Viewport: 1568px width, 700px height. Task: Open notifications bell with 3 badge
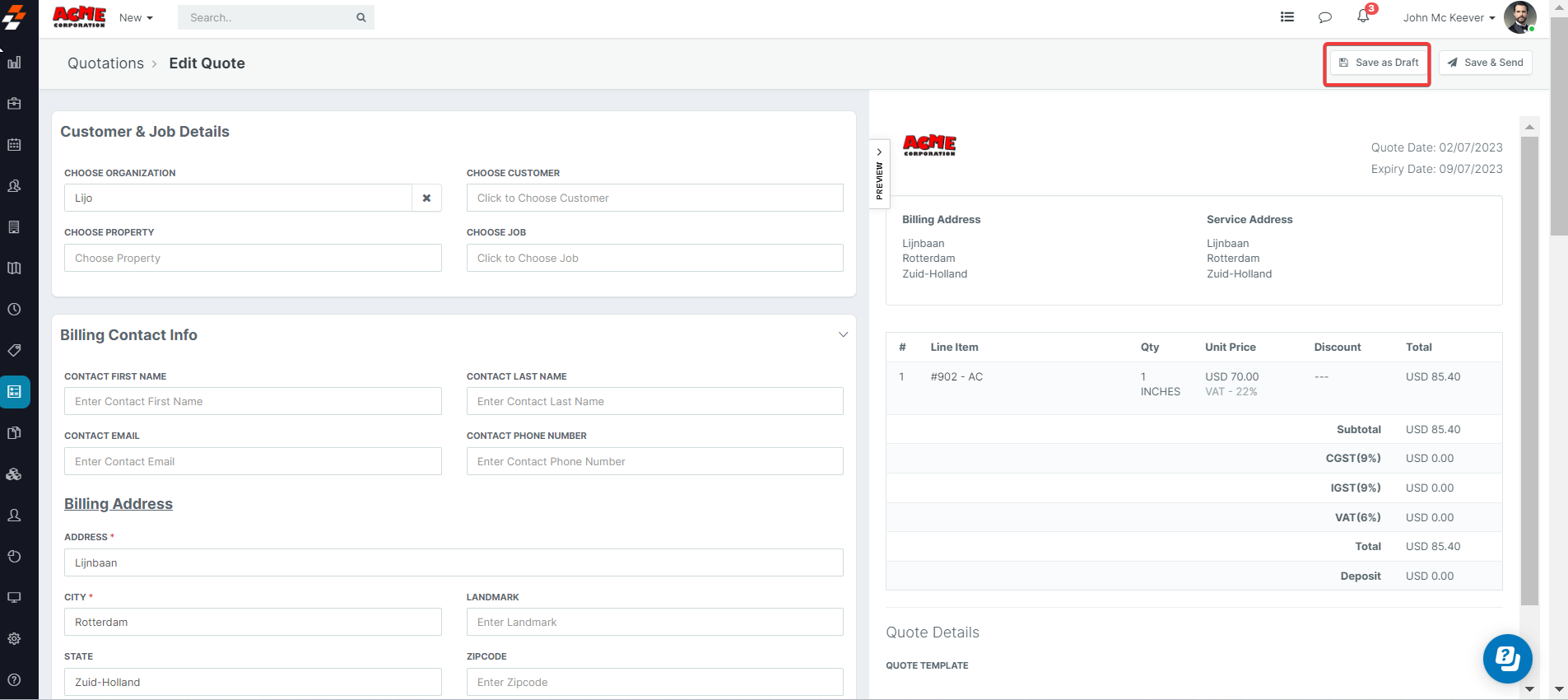(x=1365, y=15)
